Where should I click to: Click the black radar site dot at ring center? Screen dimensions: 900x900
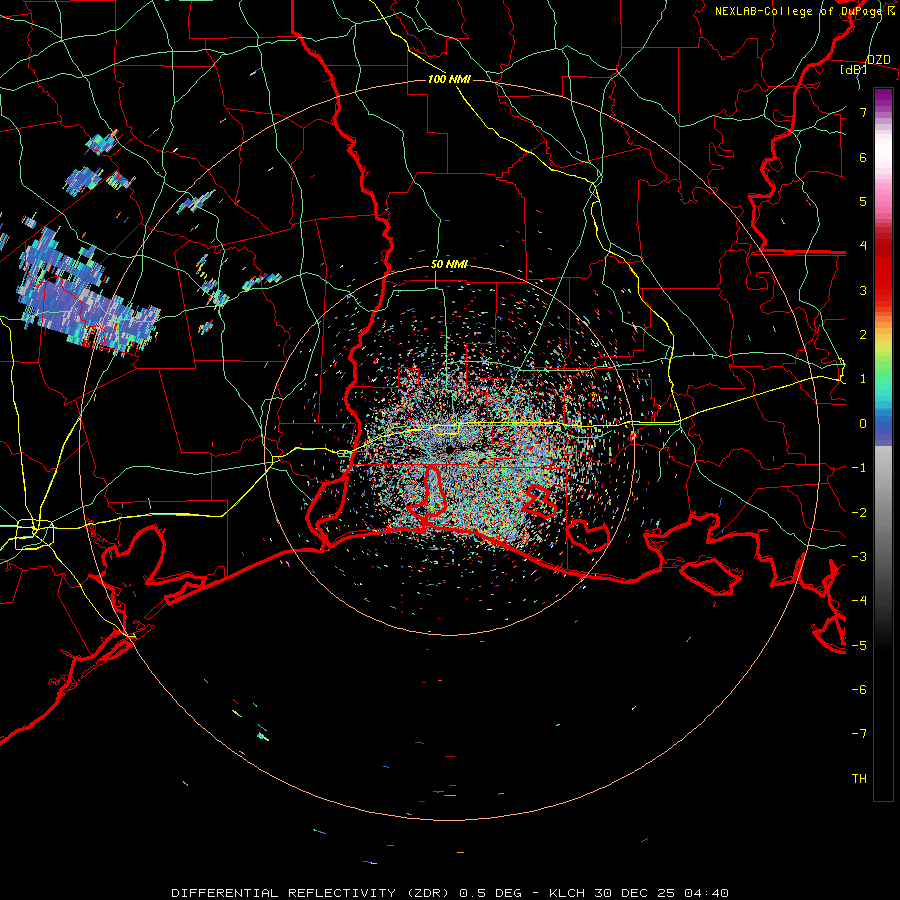pyautogui.click(x=450, y=449)
